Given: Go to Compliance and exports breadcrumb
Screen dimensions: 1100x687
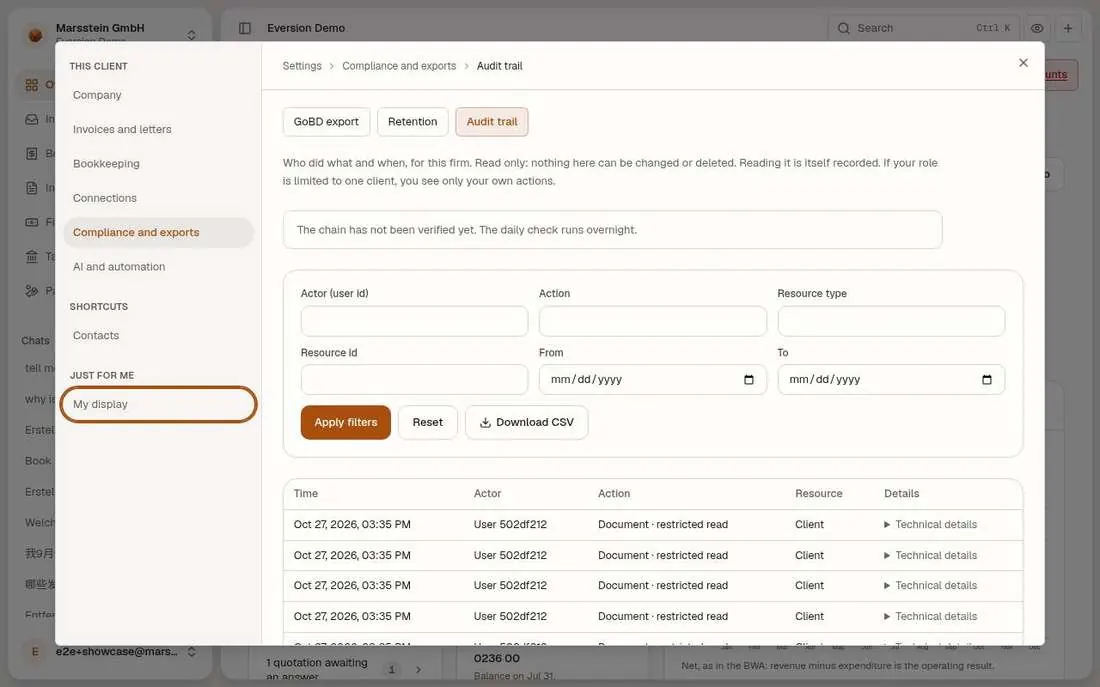Looking at the screenshot, I should coord(399,66).
